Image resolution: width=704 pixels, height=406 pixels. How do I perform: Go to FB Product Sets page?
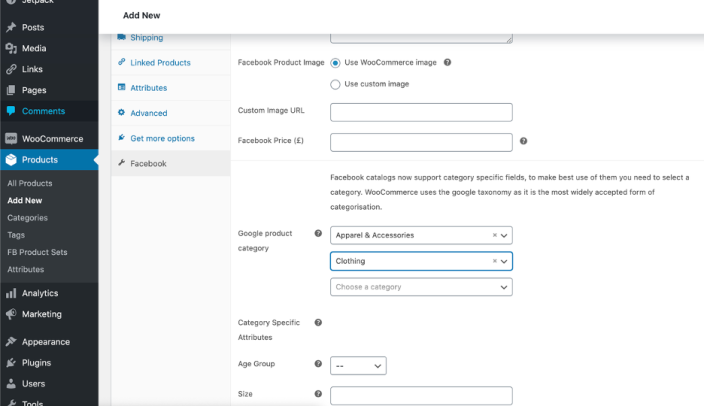tap(37, 252)
